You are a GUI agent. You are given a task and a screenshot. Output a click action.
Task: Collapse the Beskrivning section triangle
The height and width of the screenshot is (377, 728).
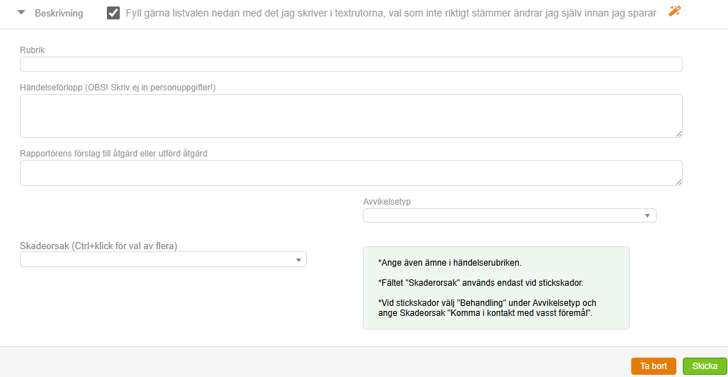coord(21,13)
